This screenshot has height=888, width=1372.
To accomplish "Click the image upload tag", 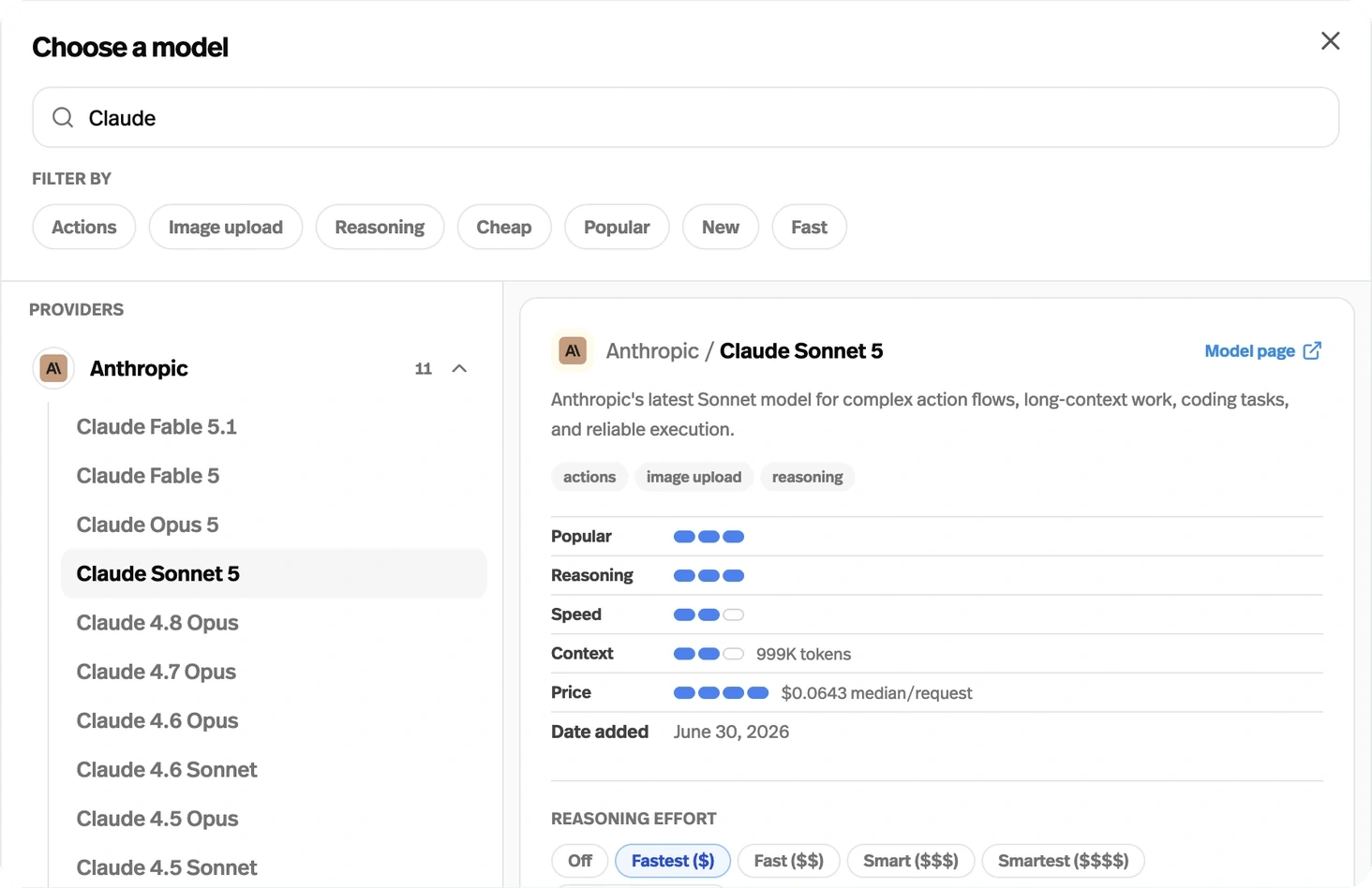I will pos(693,477).
